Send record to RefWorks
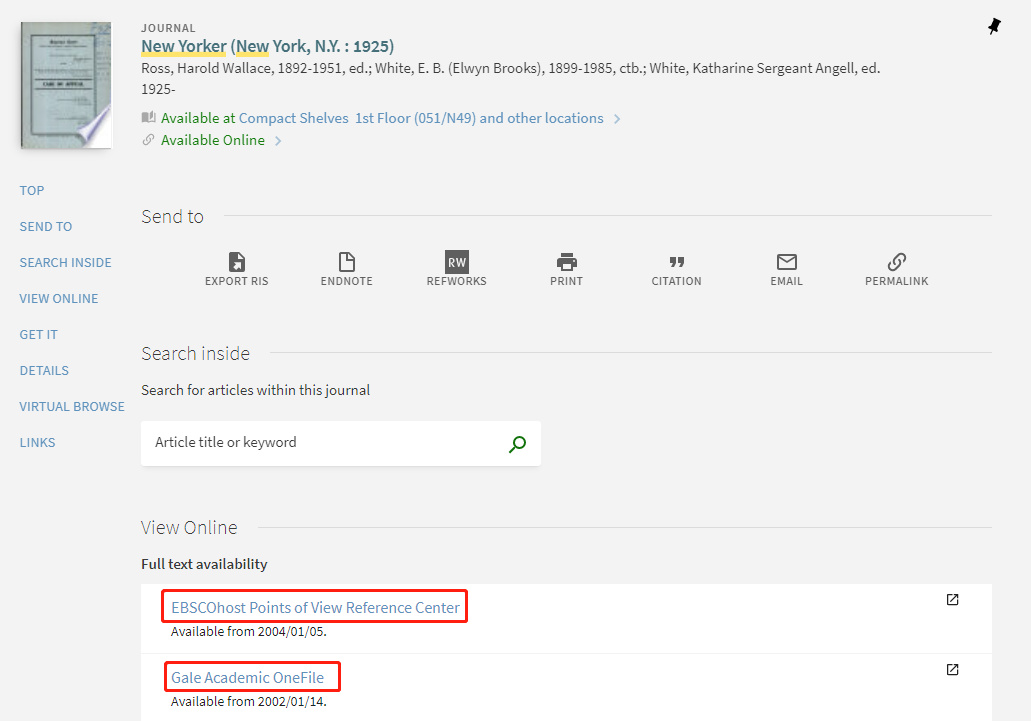1031x721 pixels. [456, 263]
